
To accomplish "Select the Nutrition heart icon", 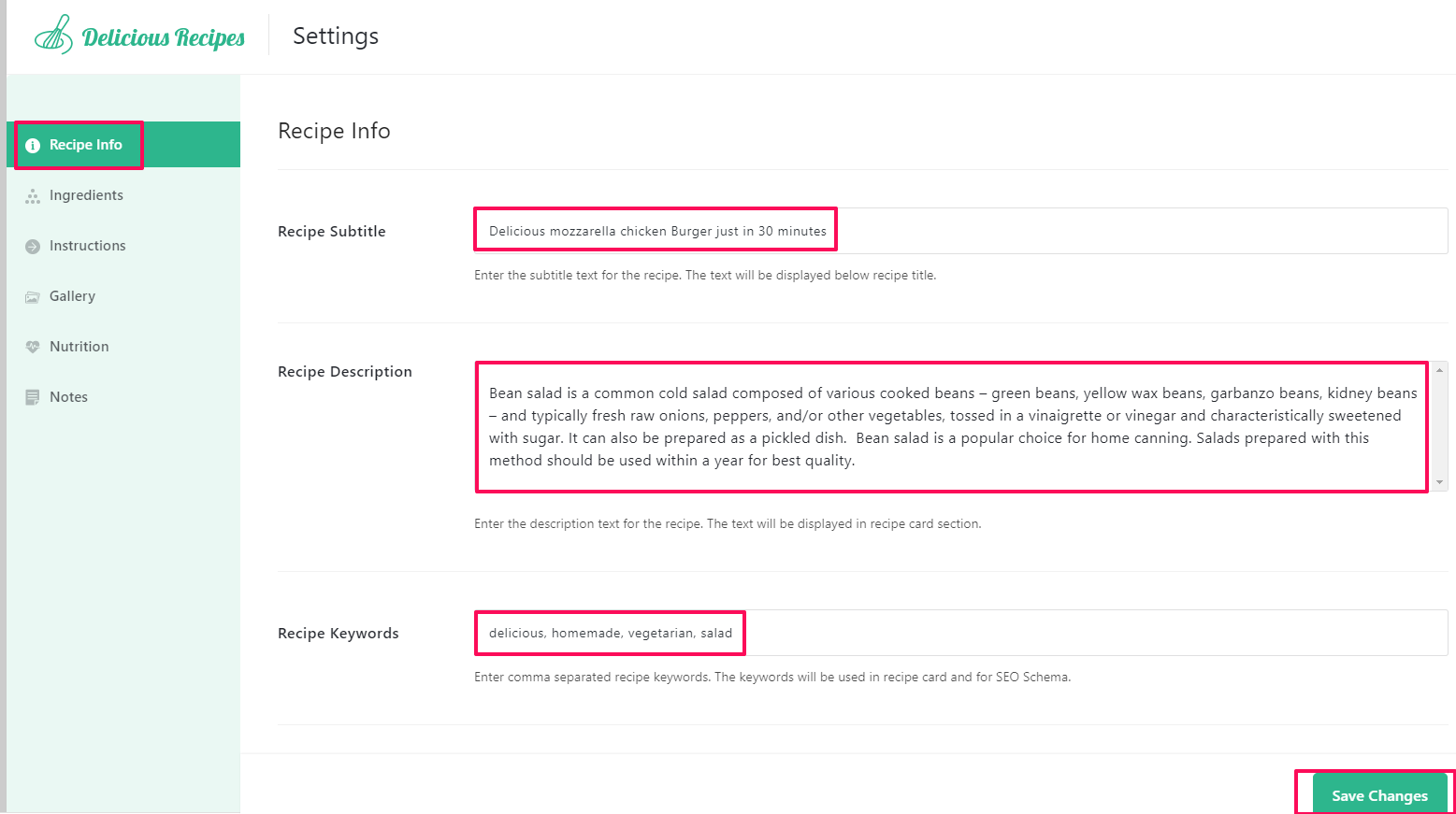I will [33, 346].
